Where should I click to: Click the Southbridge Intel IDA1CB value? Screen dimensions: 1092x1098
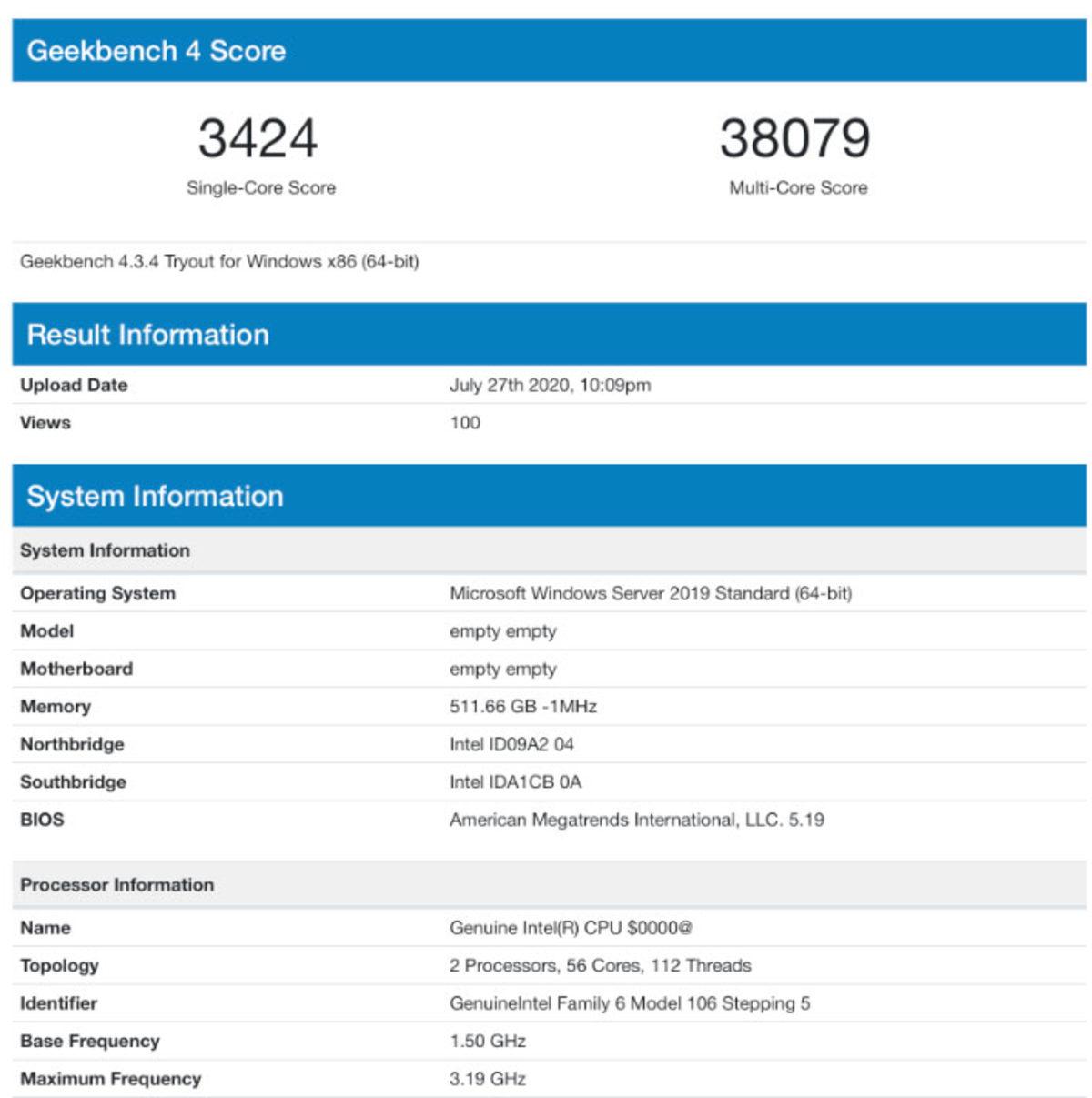click(x=512, y=781)
